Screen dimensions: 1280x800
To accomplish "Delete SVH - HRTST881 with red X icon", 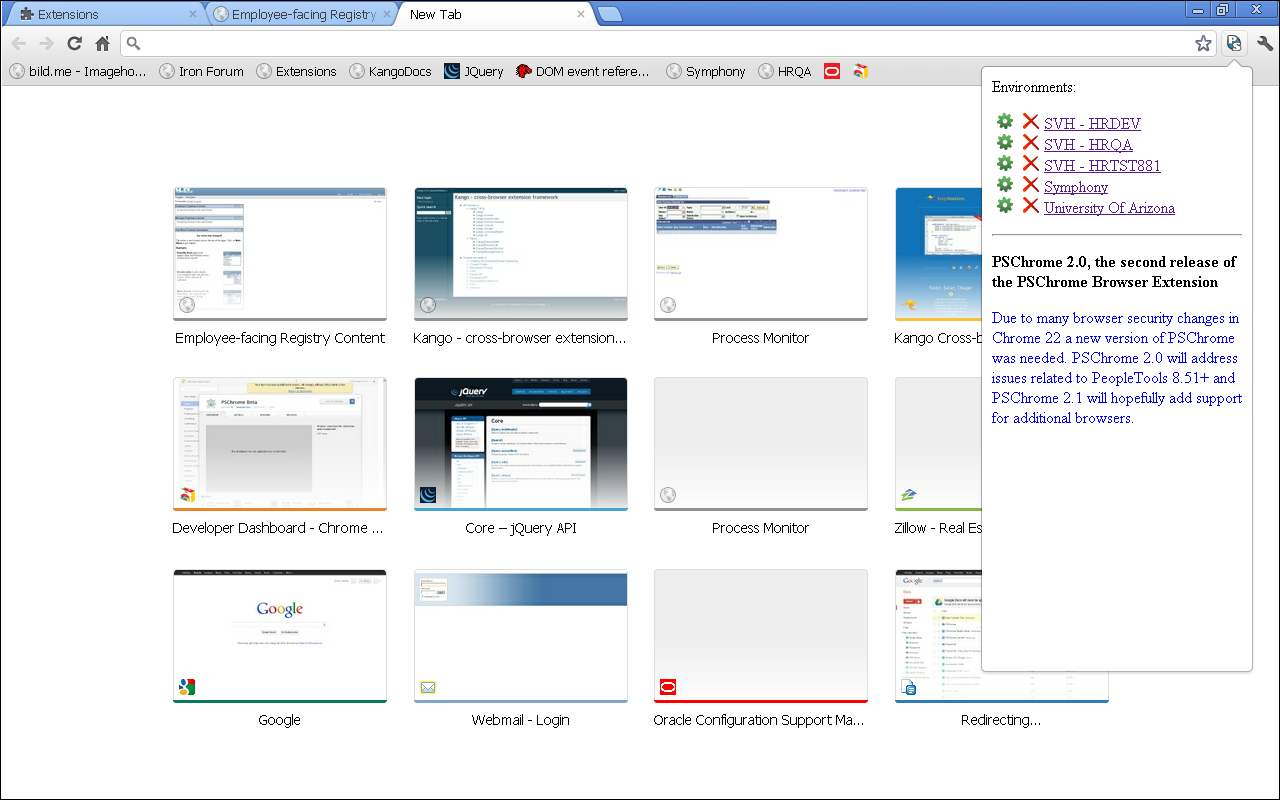I will point(1031,164).
